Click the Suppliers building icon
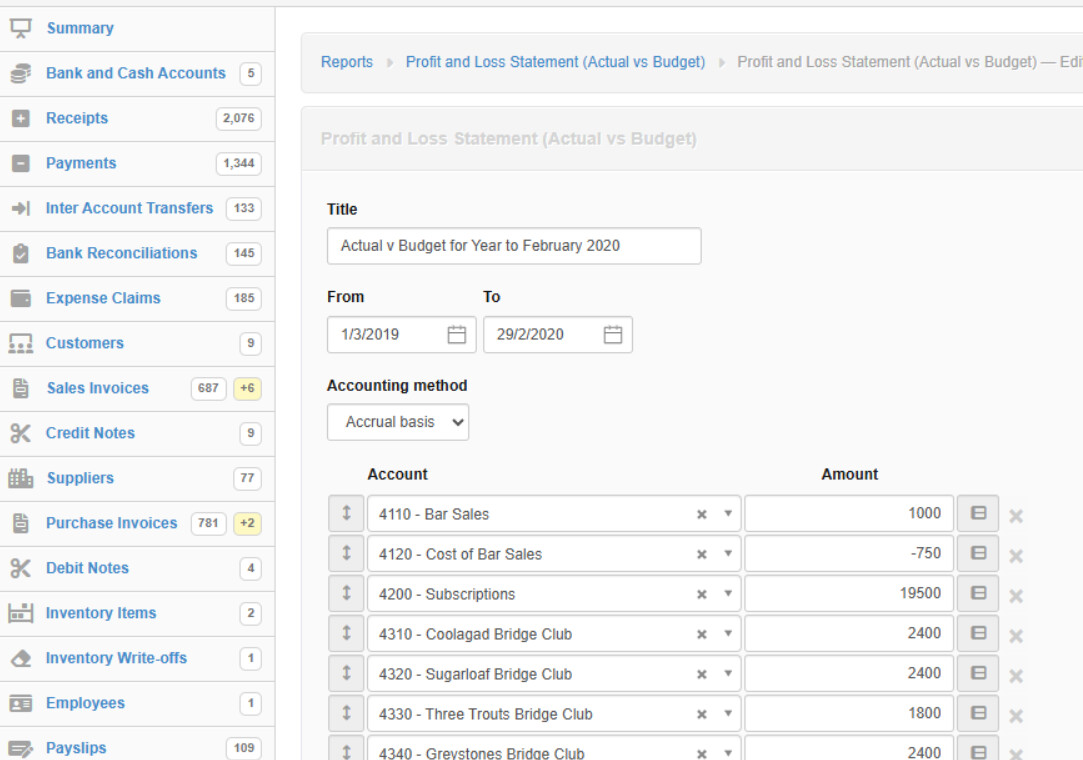Image resolution: width=1083 pixels, height=760 pixels. pos(21,478)
